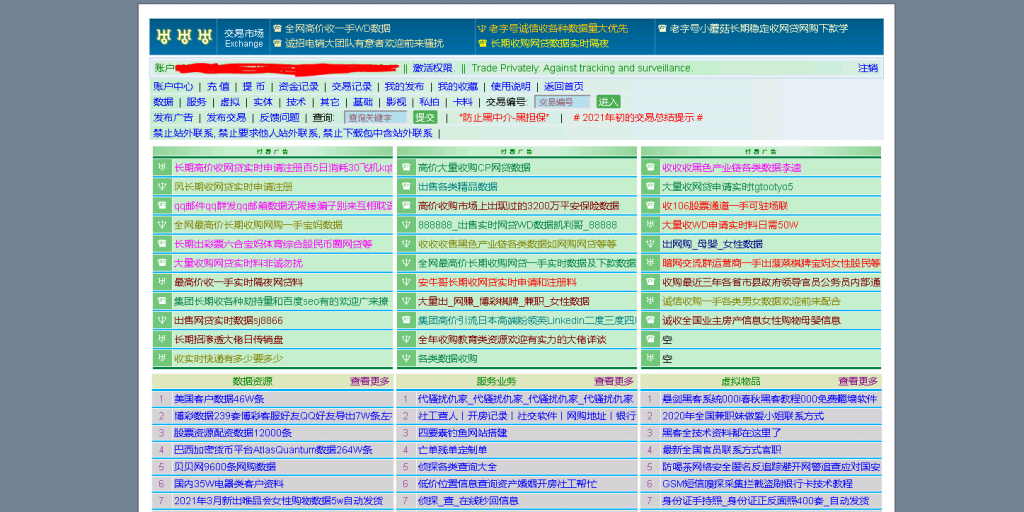Click the phone icon beside 出售各类精品数据

tap(406, 187)
